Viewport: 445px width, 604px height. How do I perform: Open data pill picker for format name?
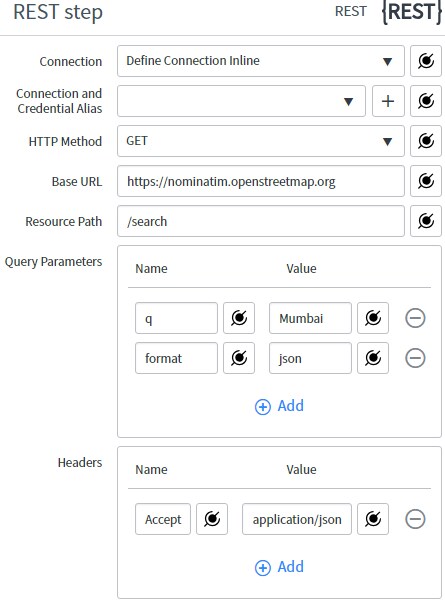tap(239, 358)
